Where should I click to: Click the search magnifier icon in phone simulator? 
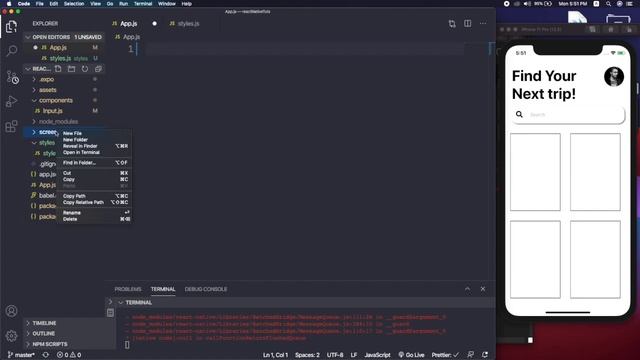pos(519,115)
